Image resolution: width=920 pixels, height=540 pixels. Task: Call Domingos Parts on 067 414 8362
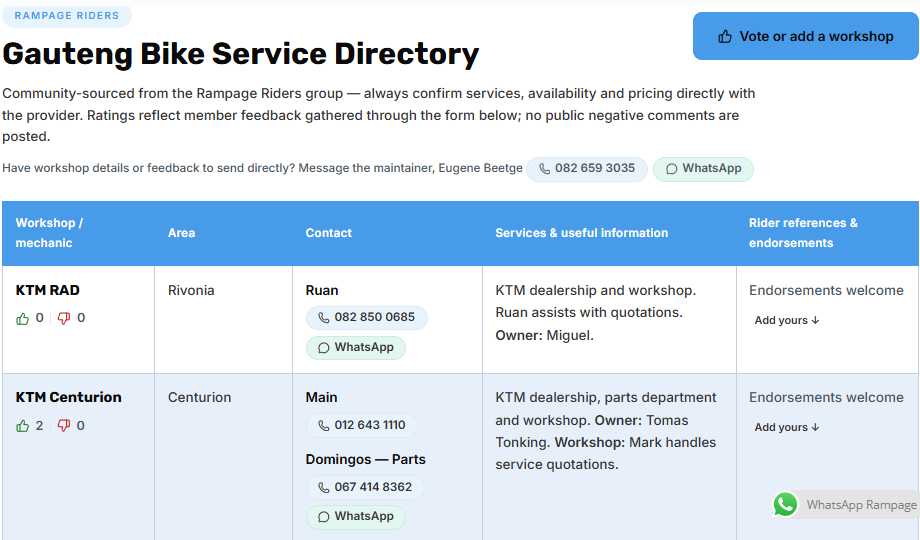pyautogui.click(x=365, y=487)
